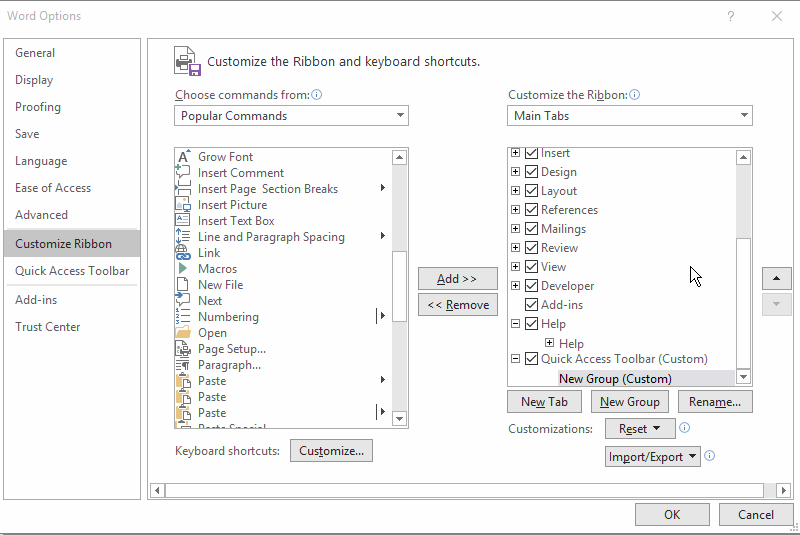
Task: Confirm changes with the OK button
Action: pos(672,515)
